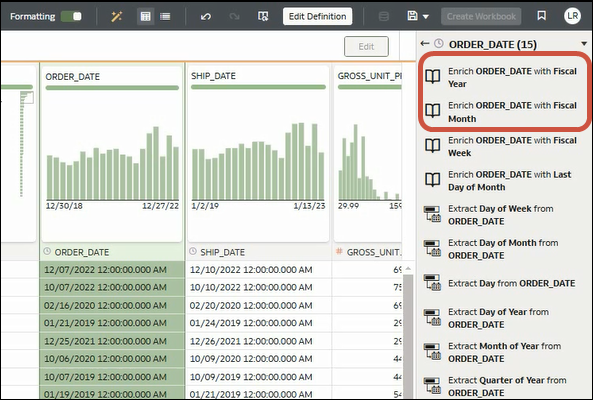Switch to the table grid view icon

145,16
